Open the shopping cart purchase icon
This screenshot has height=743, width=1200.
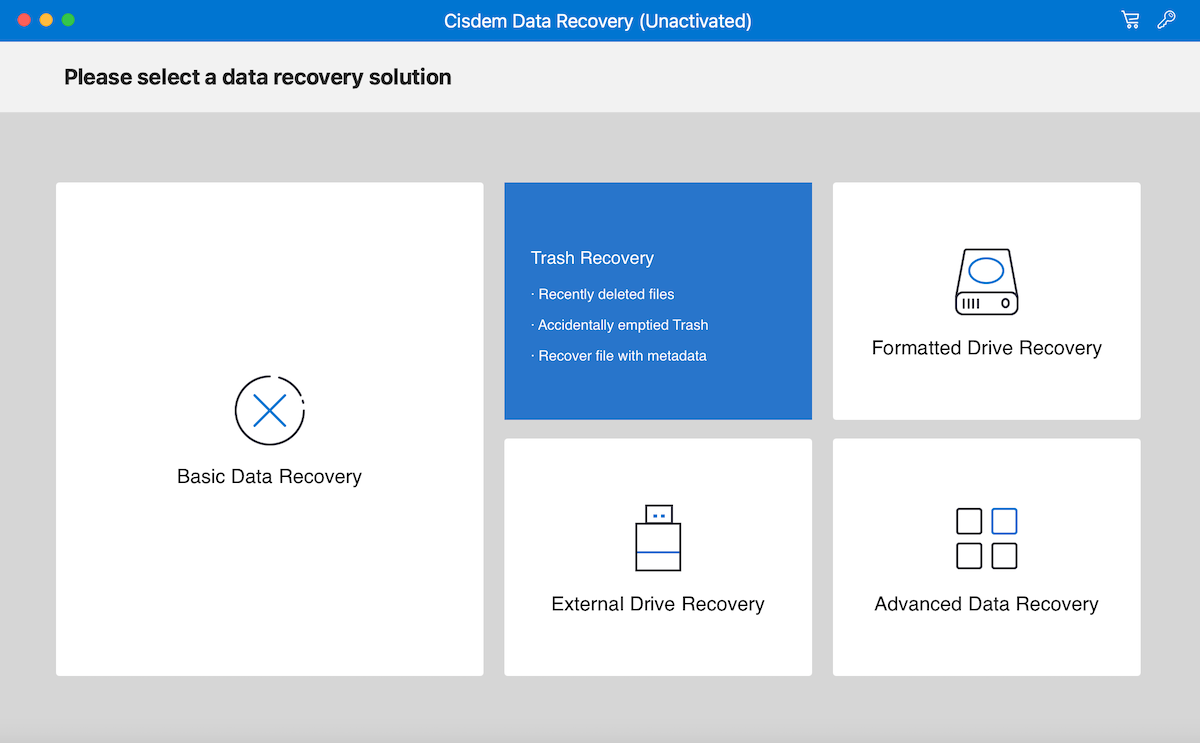point(1130,20)
